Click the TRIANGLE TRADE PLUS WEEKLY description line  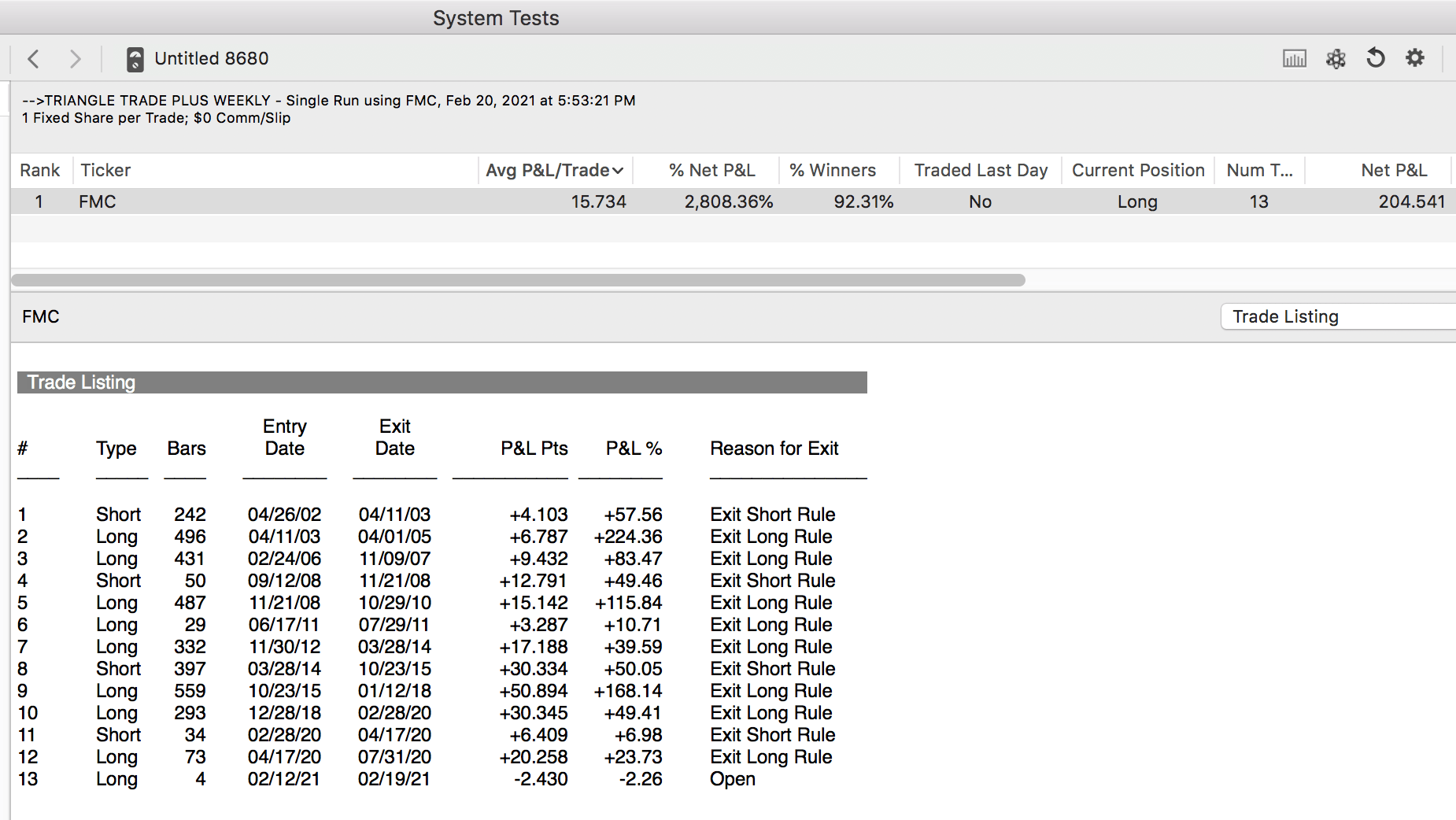pos(329,101)
